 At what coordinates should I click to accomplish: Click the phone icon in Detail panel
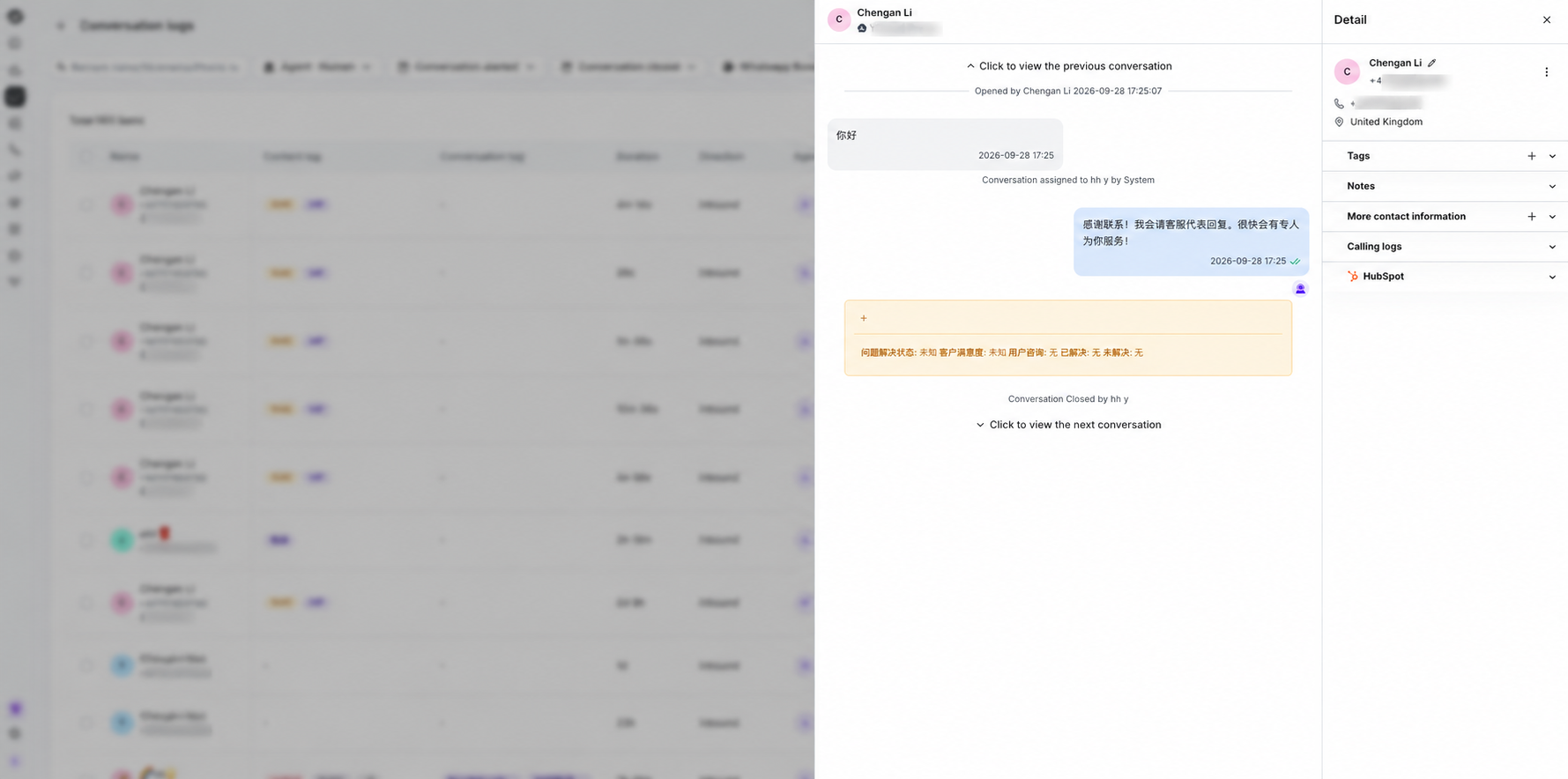coord(1339,103)
